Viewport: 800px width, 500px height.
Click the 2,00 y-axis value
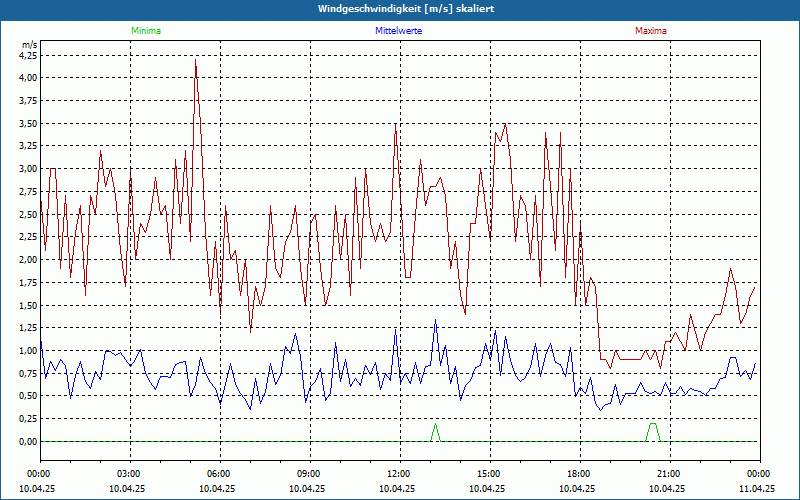pyautogui.click(x=28, y=260)
